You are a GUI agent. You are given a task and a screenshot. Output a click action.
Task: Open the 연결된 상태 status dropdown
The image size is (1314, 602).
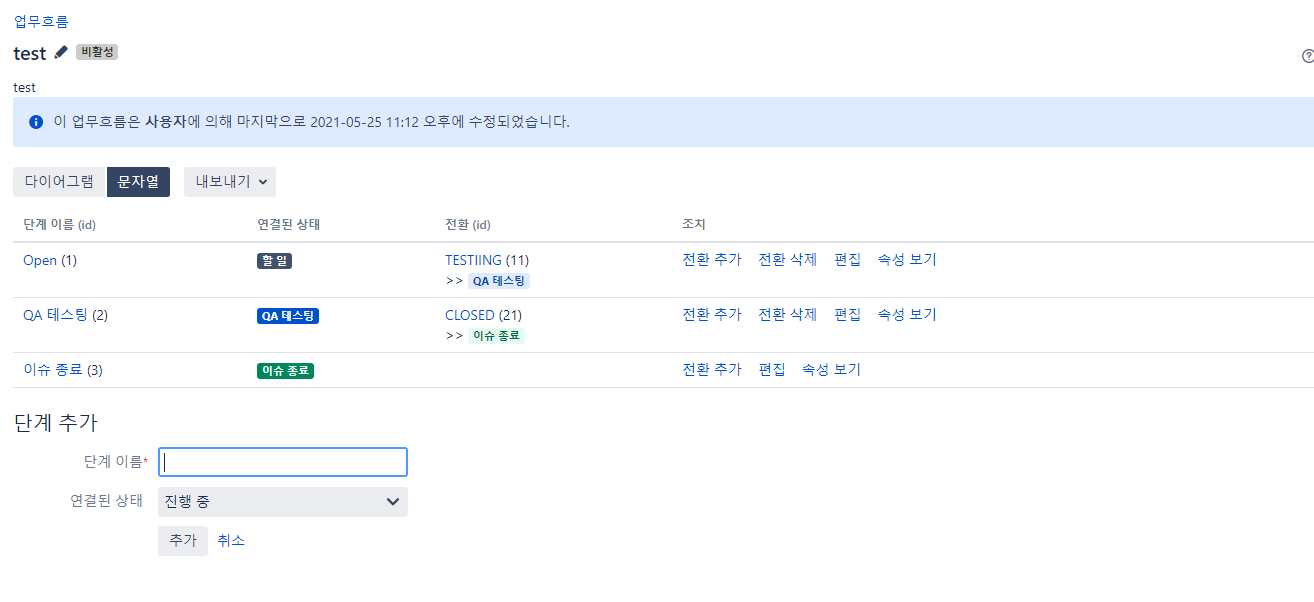[282, 501]
